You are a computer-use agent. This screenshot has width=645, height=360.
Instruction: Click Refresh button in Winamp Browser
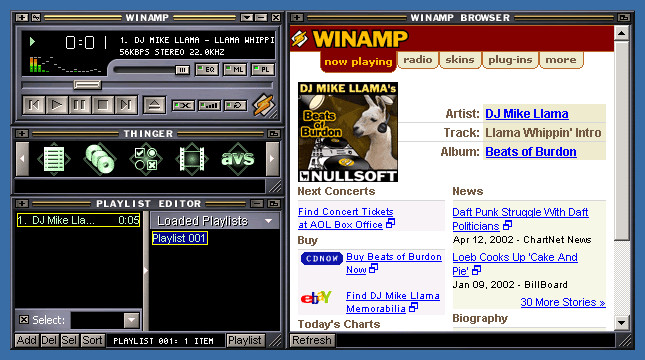click(x=312, y=341)
